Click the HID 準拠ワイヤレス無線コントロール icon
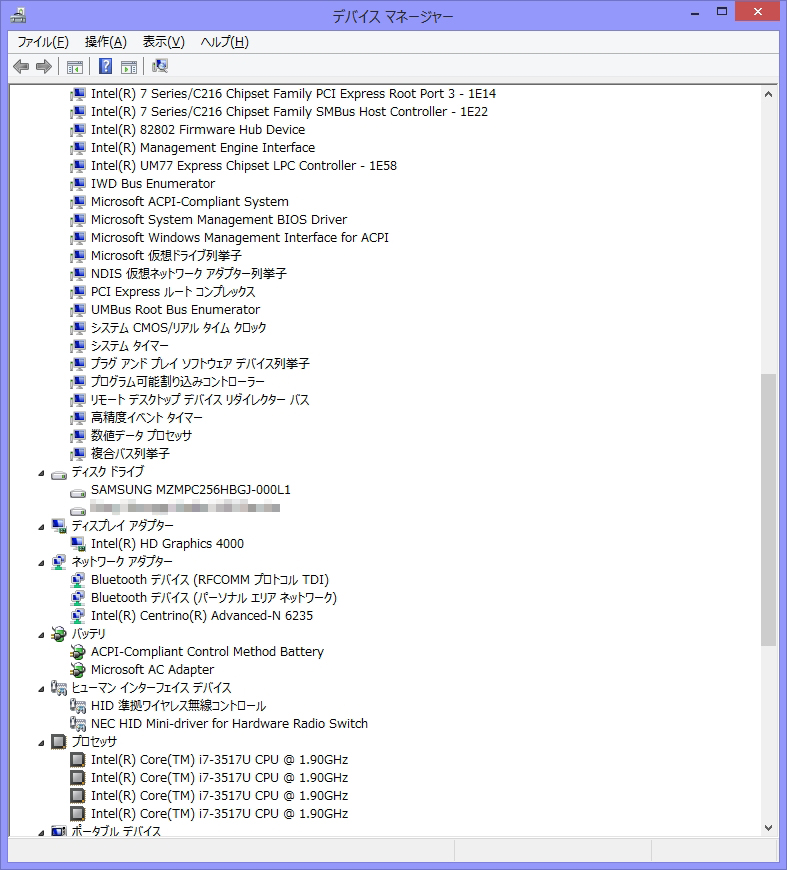This screenshot has height=870, width=787. coord(78,706)
